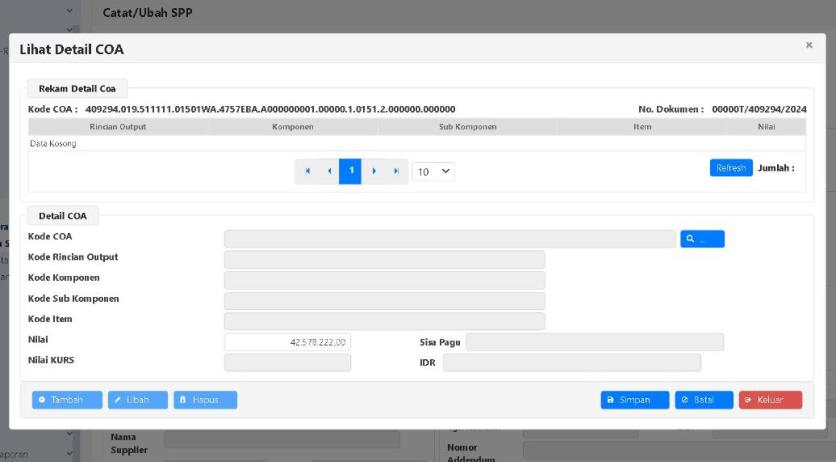Screen dimensions: 836x462
Task: Save with the Simpan button
Action: click(635, 400)
